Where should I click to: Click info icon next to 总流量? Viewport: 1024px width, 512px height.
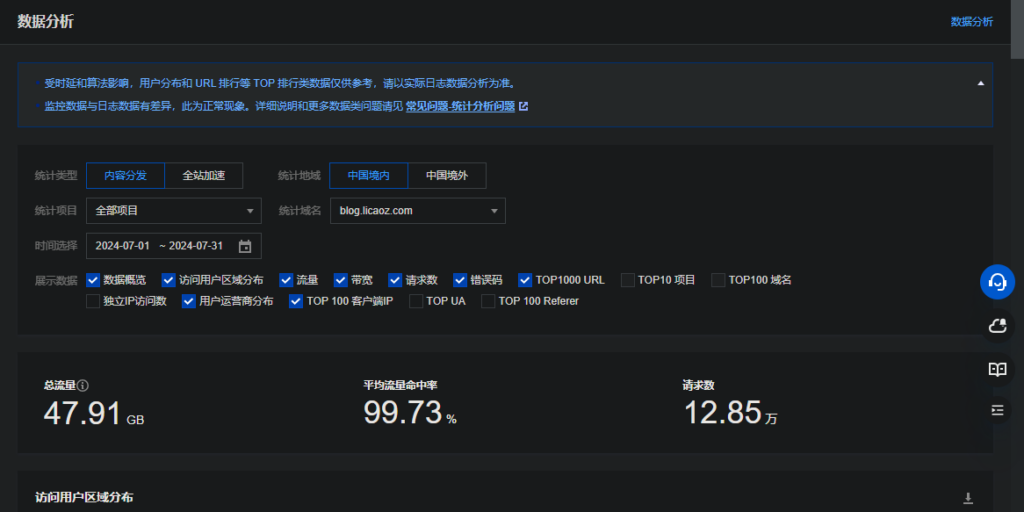click(x=83, y=385)
